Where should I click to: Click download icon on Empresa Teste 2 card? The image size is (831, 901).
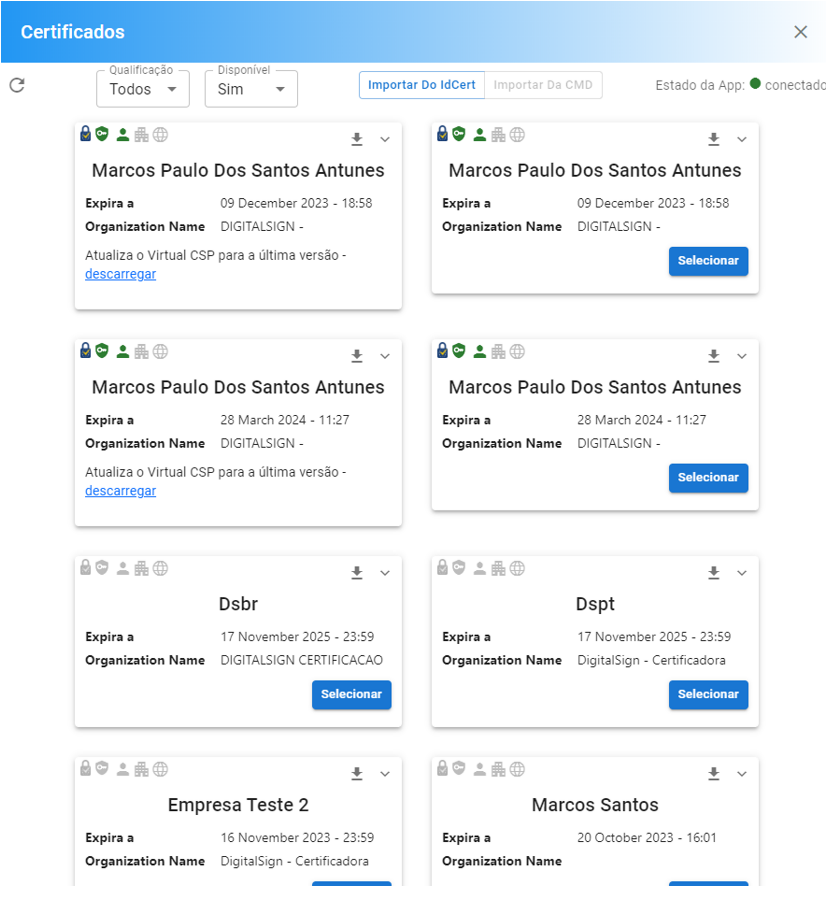click(x=357, y=774)
